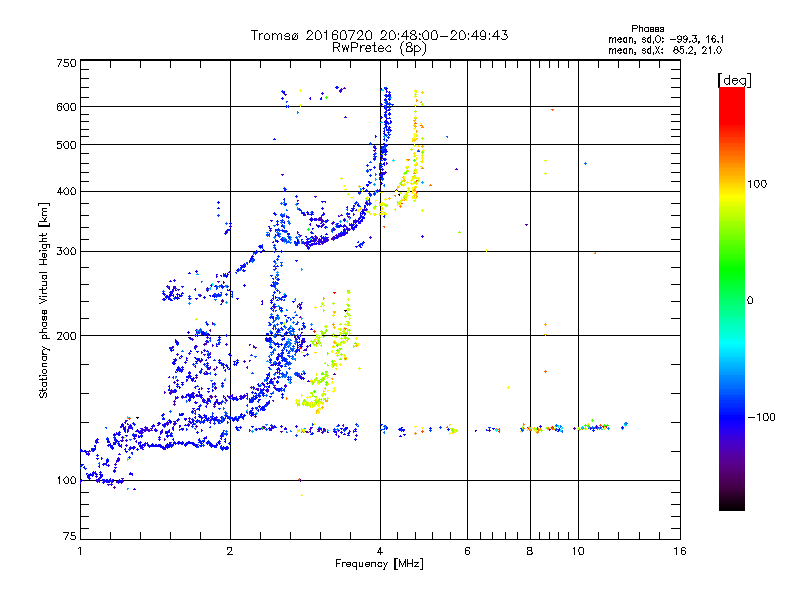This screenshot has height=600, width=800.
Task: Click the 'Phases' header text
Action: 647,29
